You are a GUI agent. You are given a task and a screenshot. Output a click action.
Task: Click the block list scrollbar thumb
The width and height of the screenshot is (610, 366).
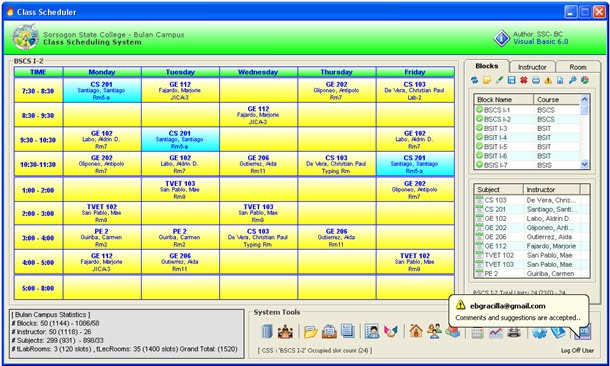click(x=584, y=109)
